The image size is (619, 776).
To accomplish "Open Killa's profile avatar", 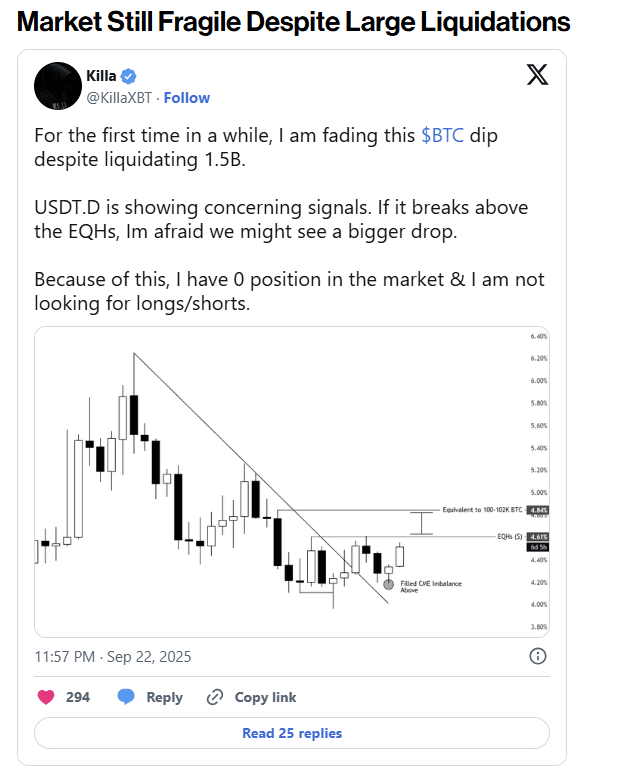I will pos(58,86).
